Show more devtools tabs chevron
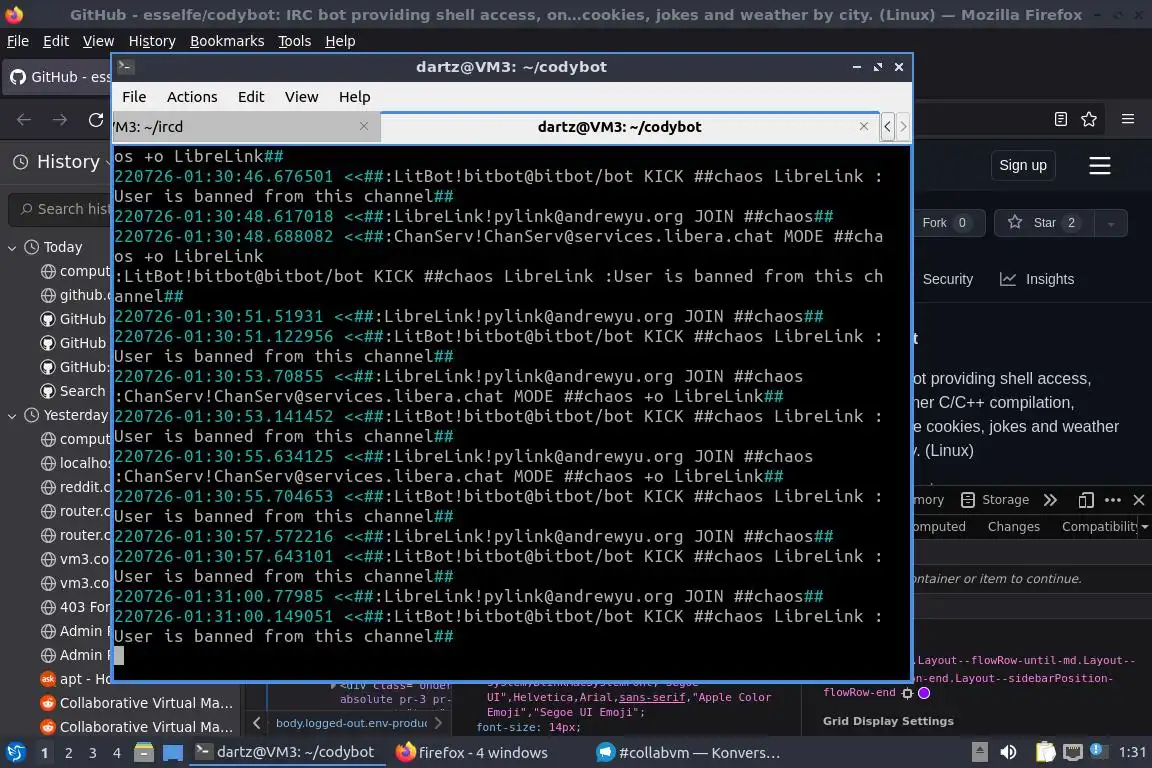 click(x=1051, y=500)
